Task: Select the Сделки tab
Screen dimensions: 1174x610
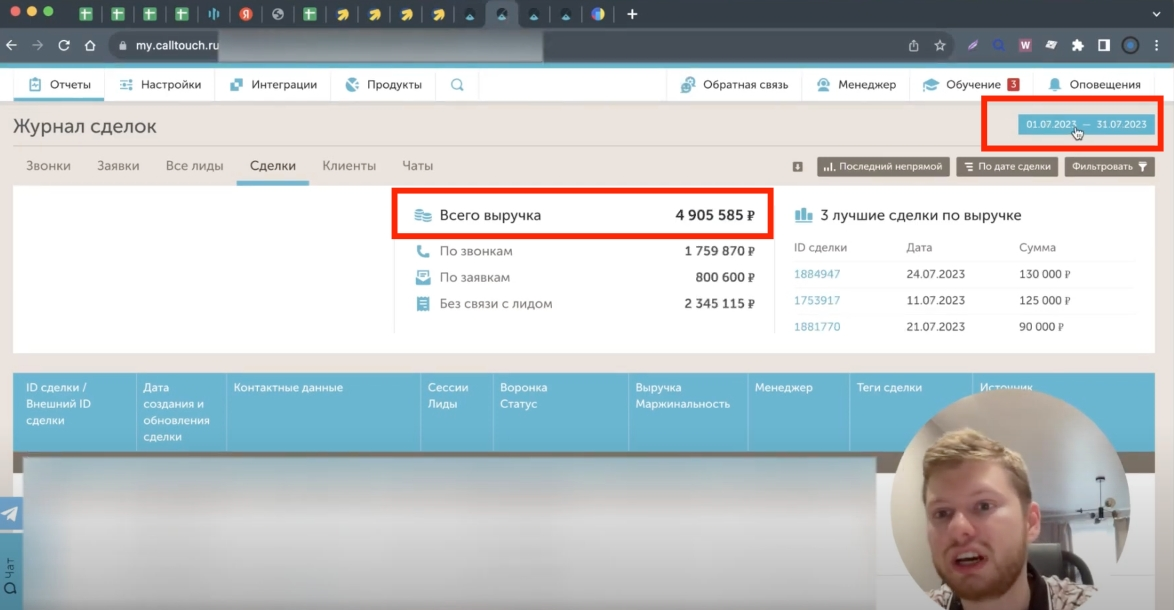Action: 273,165
